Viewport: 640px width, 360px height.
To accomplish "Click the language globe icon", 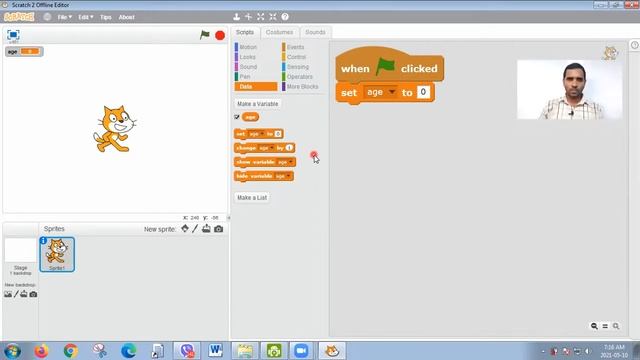I will pos(47,17).
